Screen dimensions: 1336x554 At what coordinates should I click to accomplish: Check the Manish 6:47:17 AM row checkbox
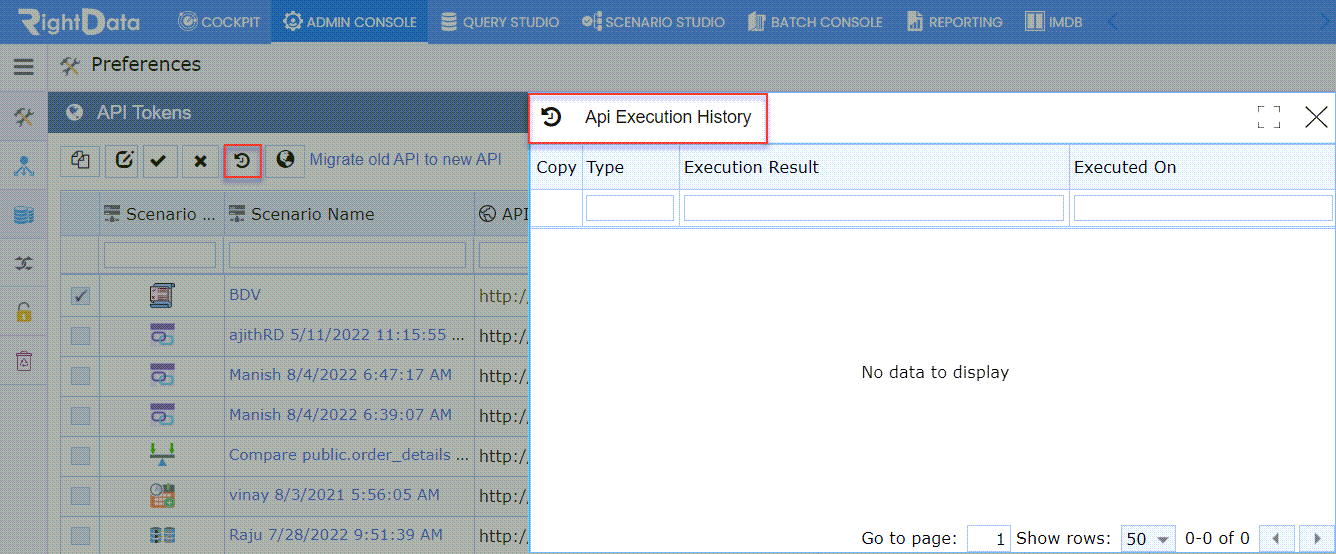click(80, 376)
